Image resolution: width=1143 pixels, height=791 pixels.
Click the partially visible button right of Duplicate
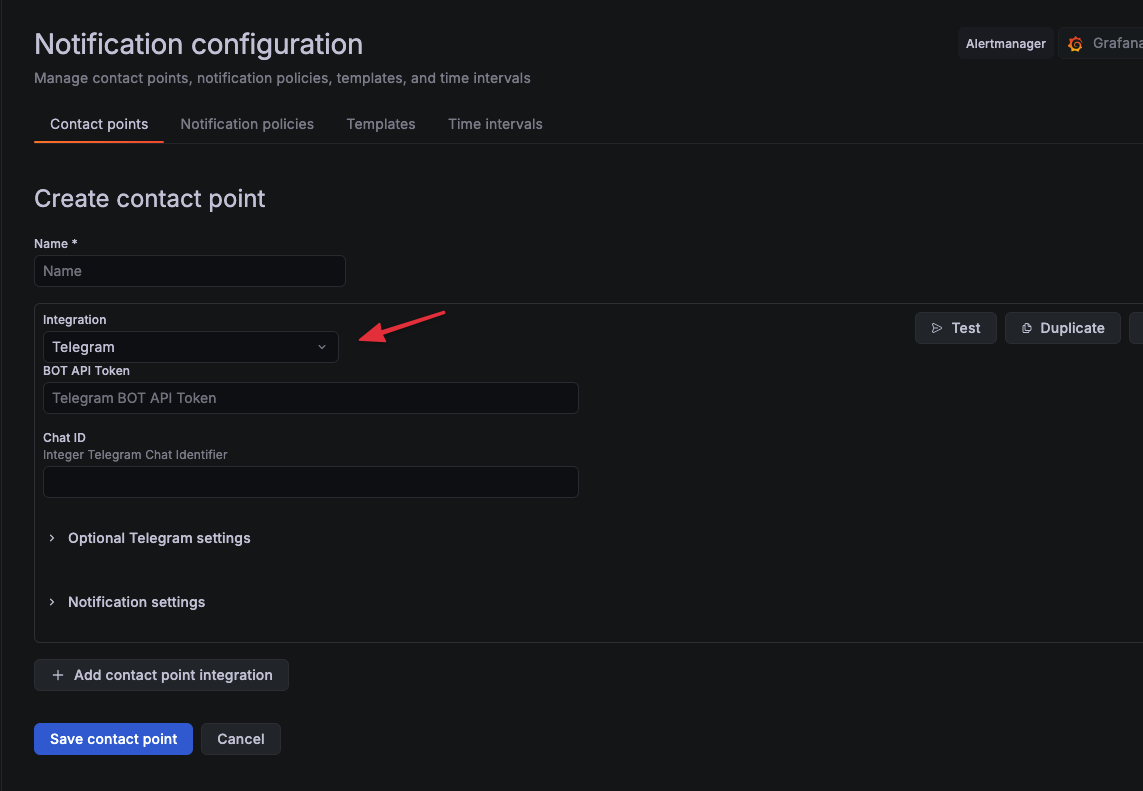pyautogui.click(x=1136, y=328)
